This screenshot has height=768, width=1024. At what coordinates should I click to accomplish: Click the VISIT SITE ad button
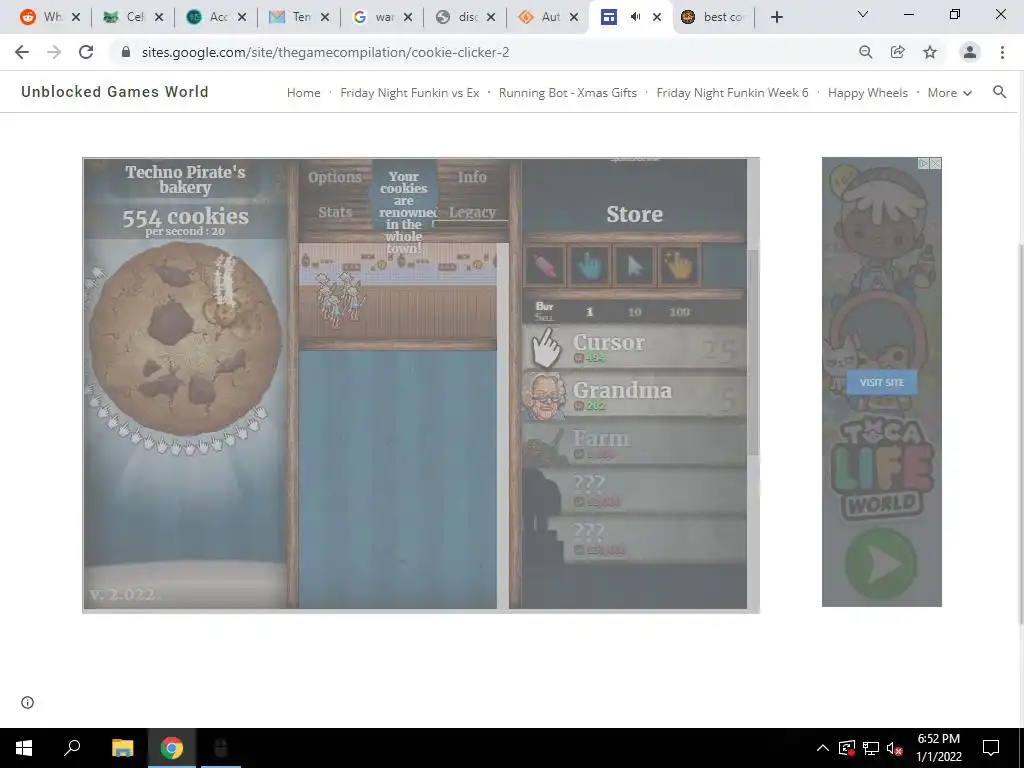click(882, 382)
